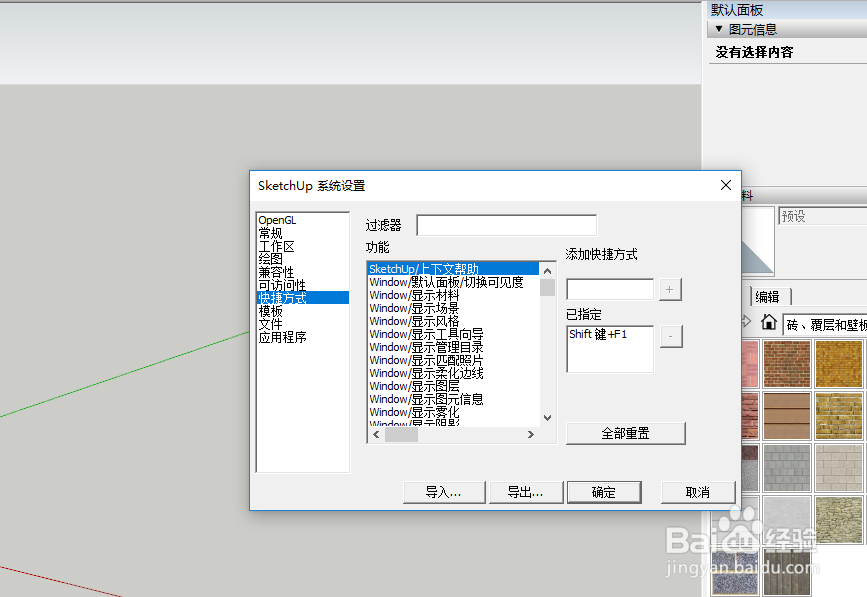Select the brown wood siding material swatch
Viewport: 867px width, 597px height.
click(787, 415)
